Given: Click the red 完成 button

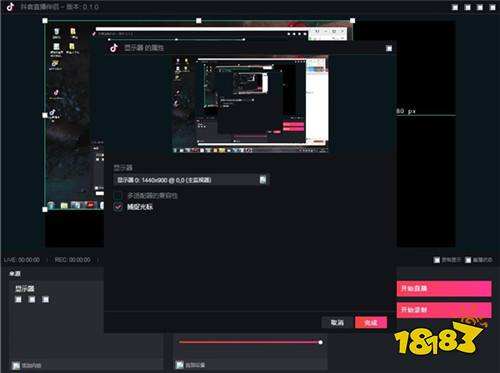Looking at the screenshot, I should point(371,322).
